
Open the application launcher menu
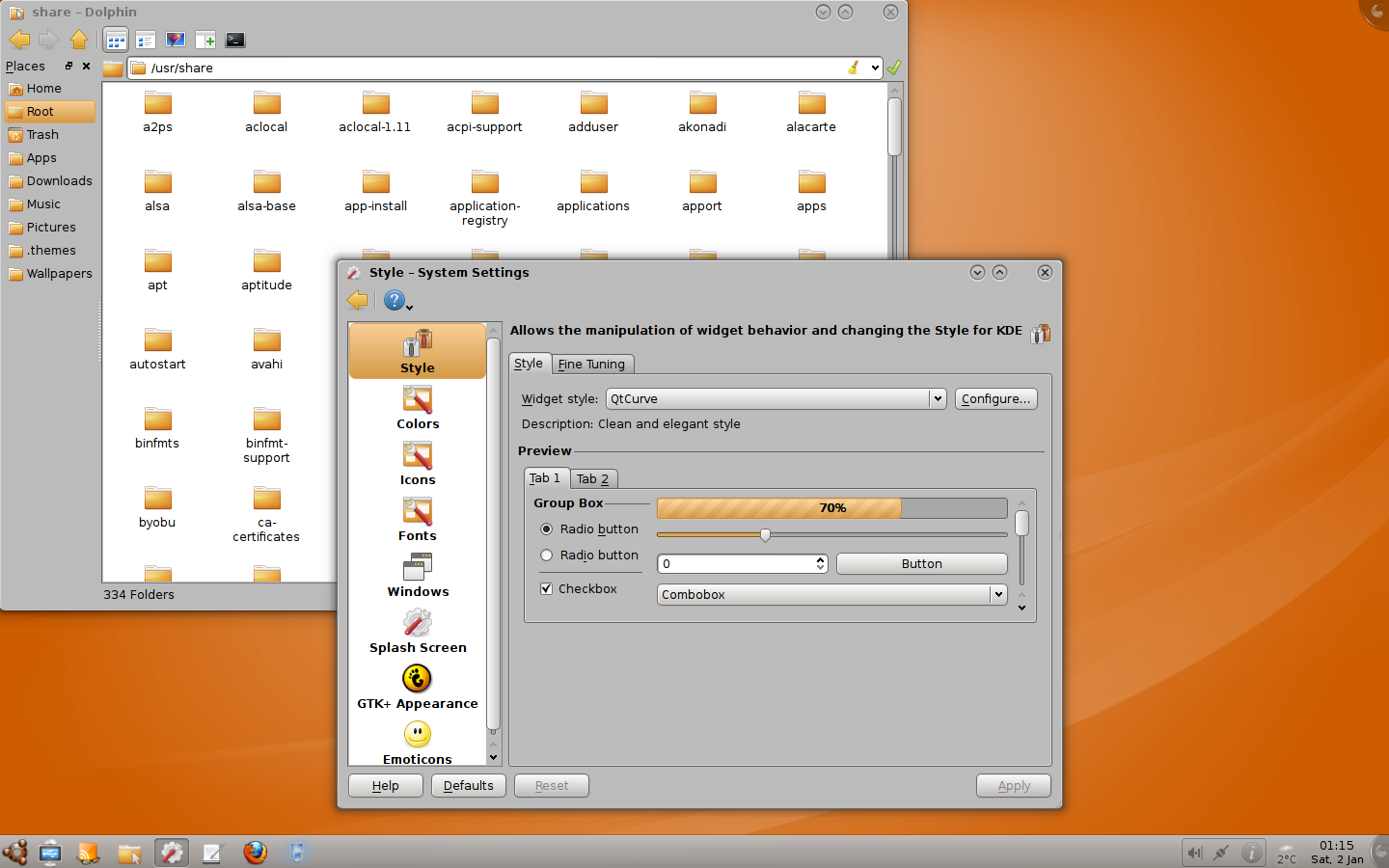click(x=15, y=853)
